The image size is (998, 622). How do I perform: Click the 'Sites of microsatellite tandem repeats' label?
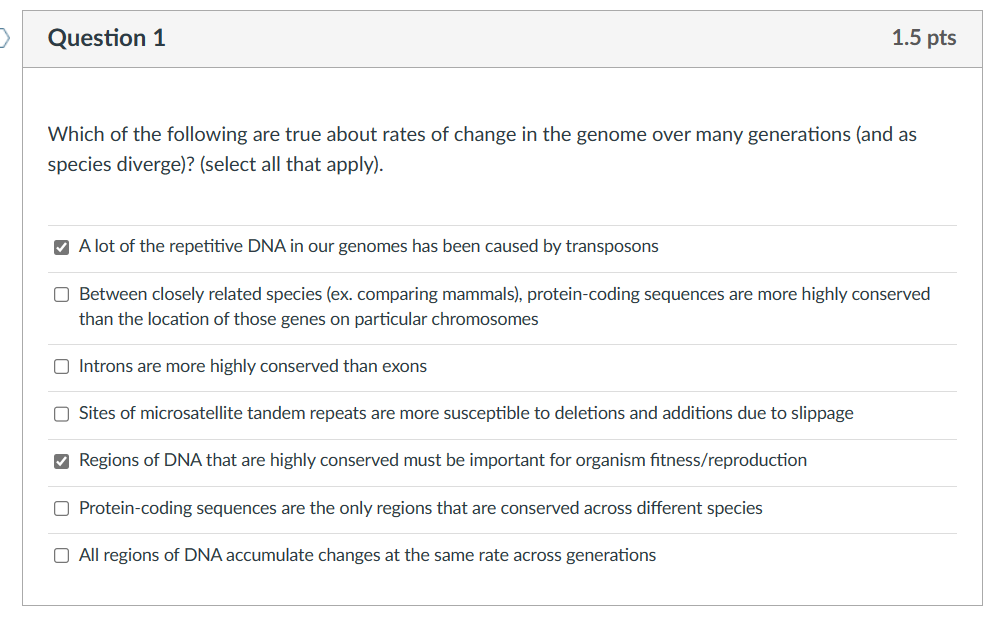click(466, 413)
